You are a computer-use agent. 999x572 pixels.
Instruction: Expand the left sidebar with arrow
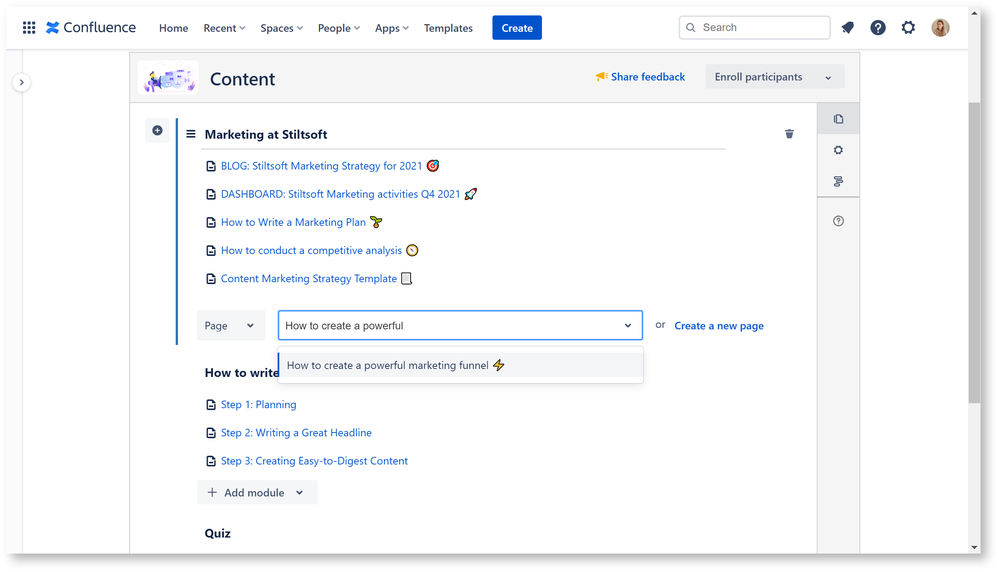[22, 82]
